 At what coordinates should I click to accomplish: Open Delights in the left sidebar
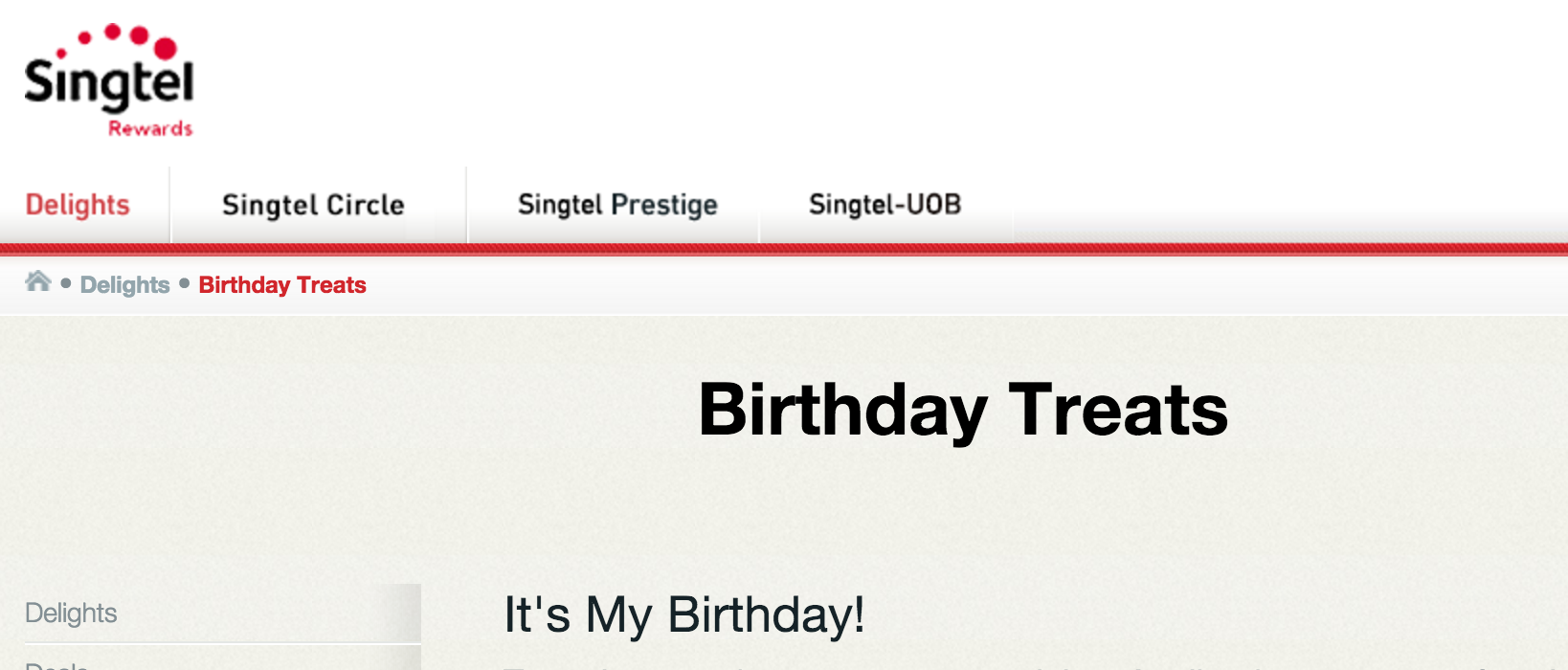coord(72,613)
